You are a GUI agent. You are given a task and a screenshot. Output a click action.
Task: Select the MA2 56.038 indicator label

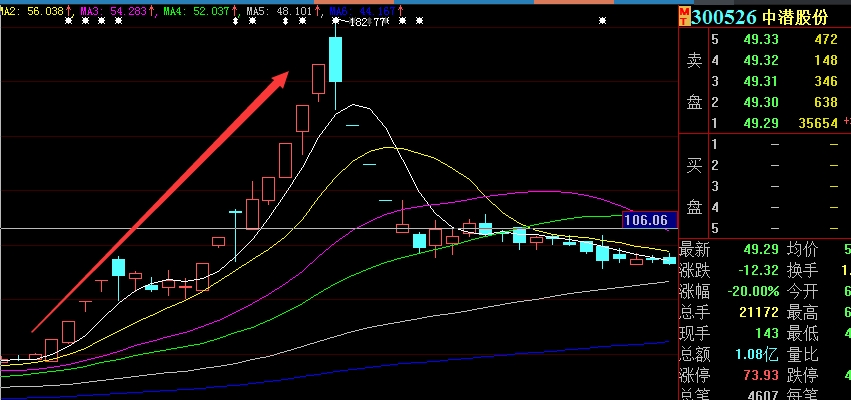click(33, 11)
